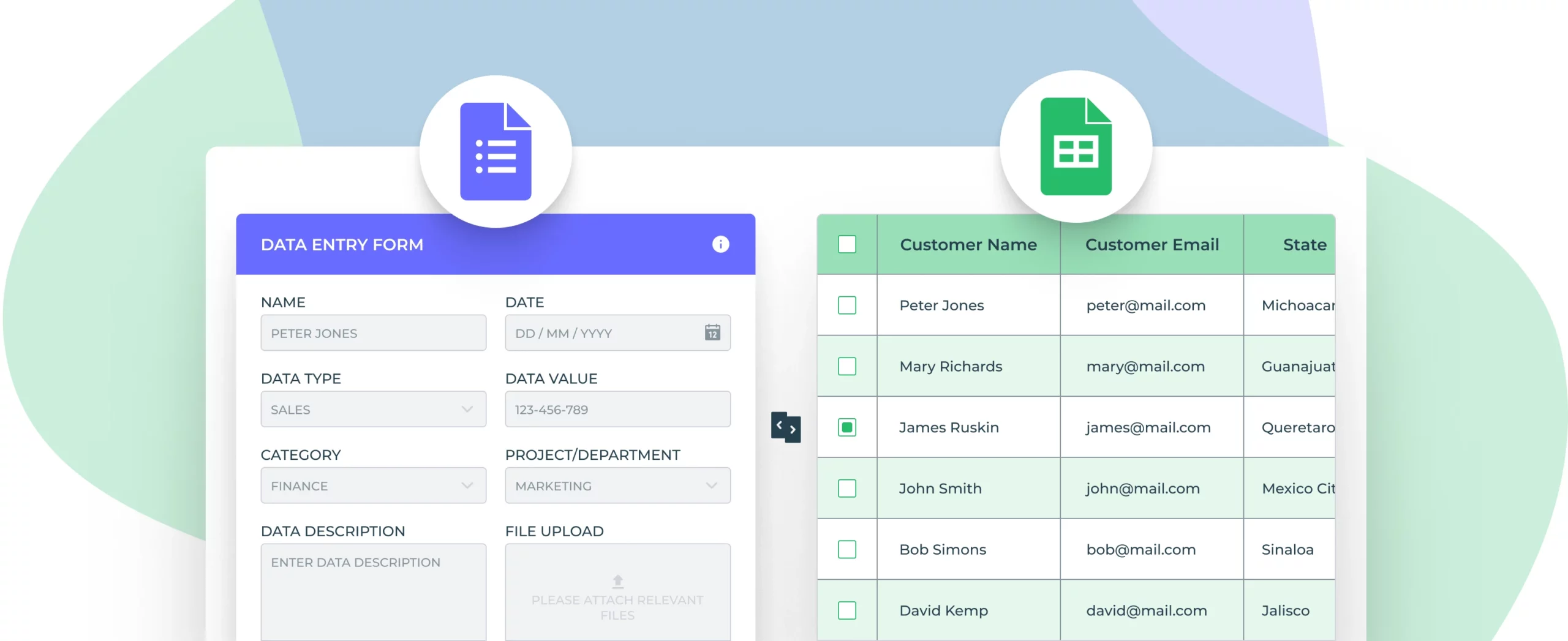
Task: Select the Mary Richards name cell
Action: click(968, 366)
